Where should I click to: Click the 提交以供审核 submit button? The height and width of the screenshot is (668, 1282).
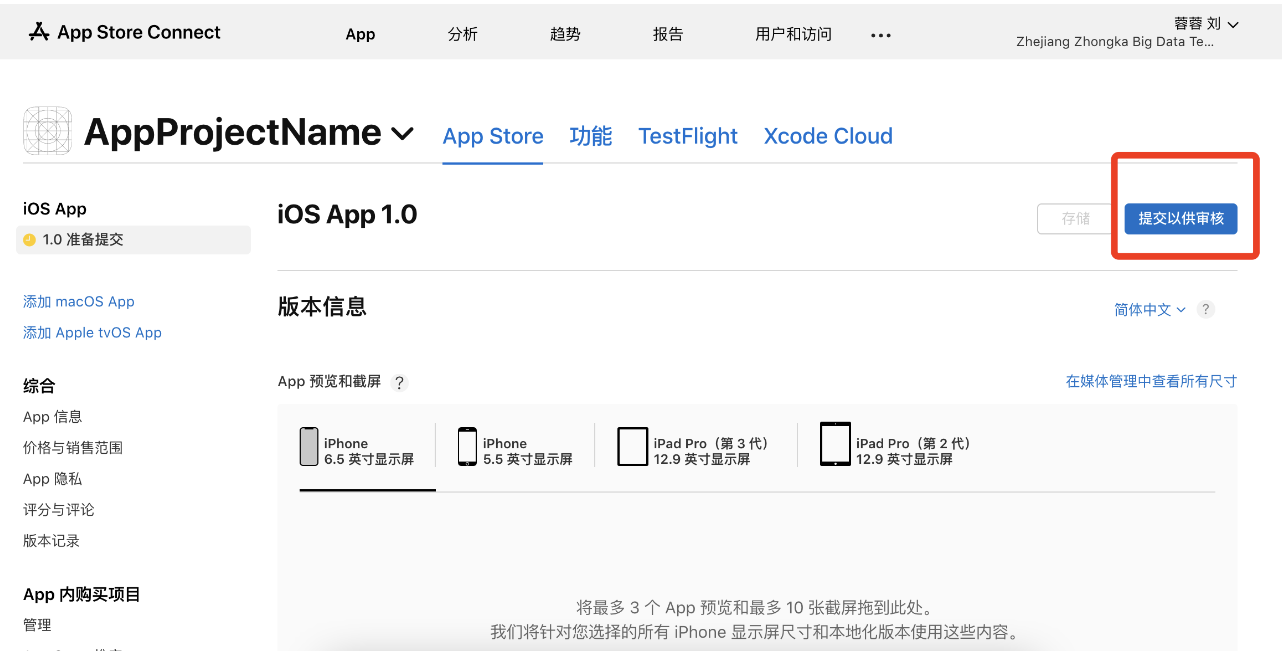(x=1181, y=219)
